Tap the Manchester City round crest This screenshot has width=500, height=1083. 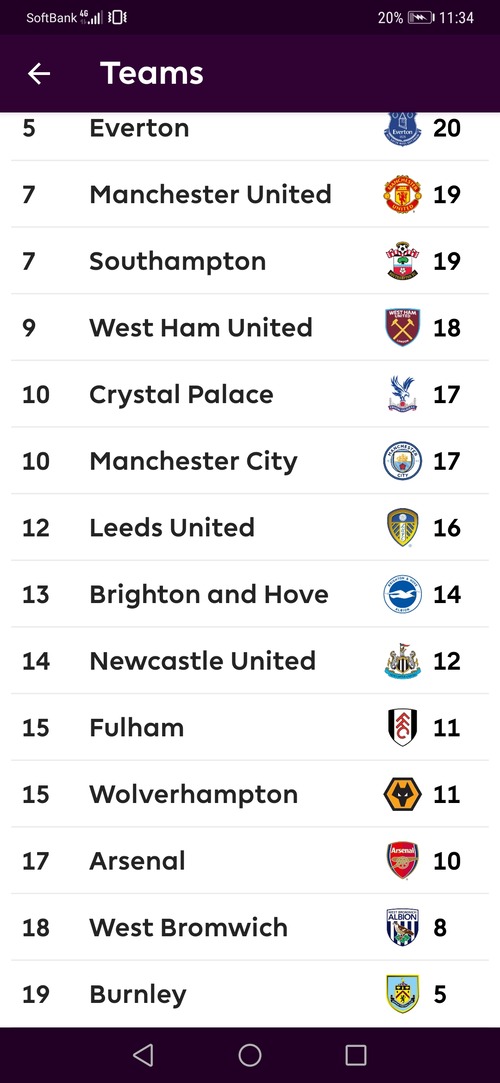point(403,461)
